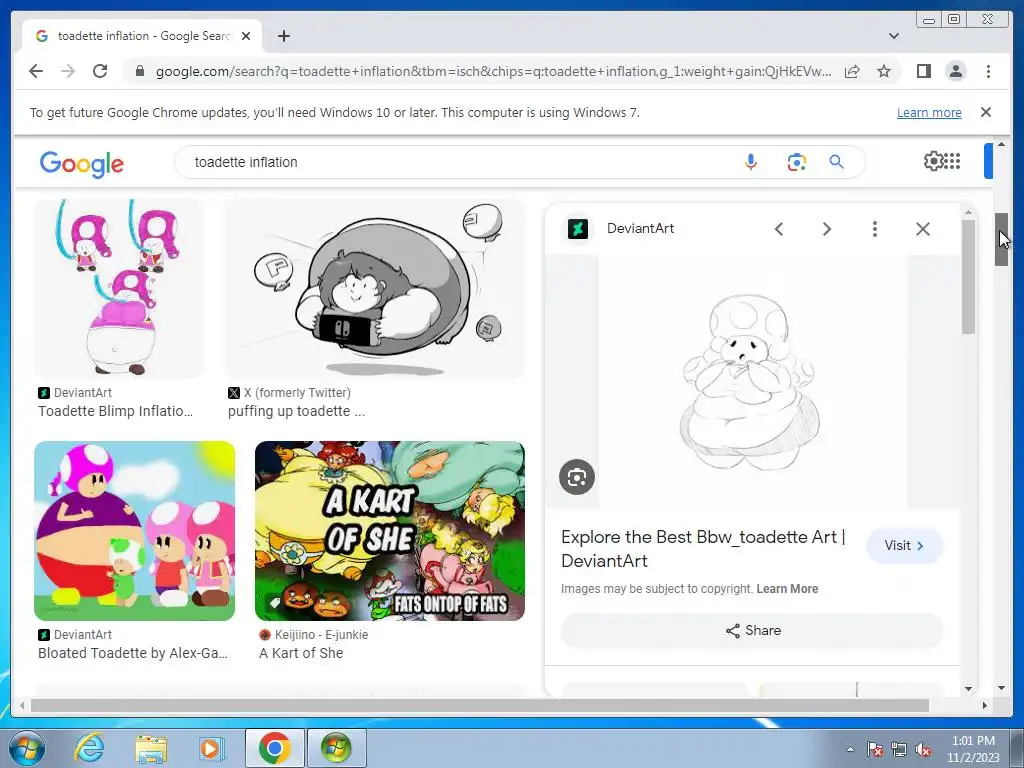Go back with the browser back arrow
1024x768 pixels.
[36, 71]
